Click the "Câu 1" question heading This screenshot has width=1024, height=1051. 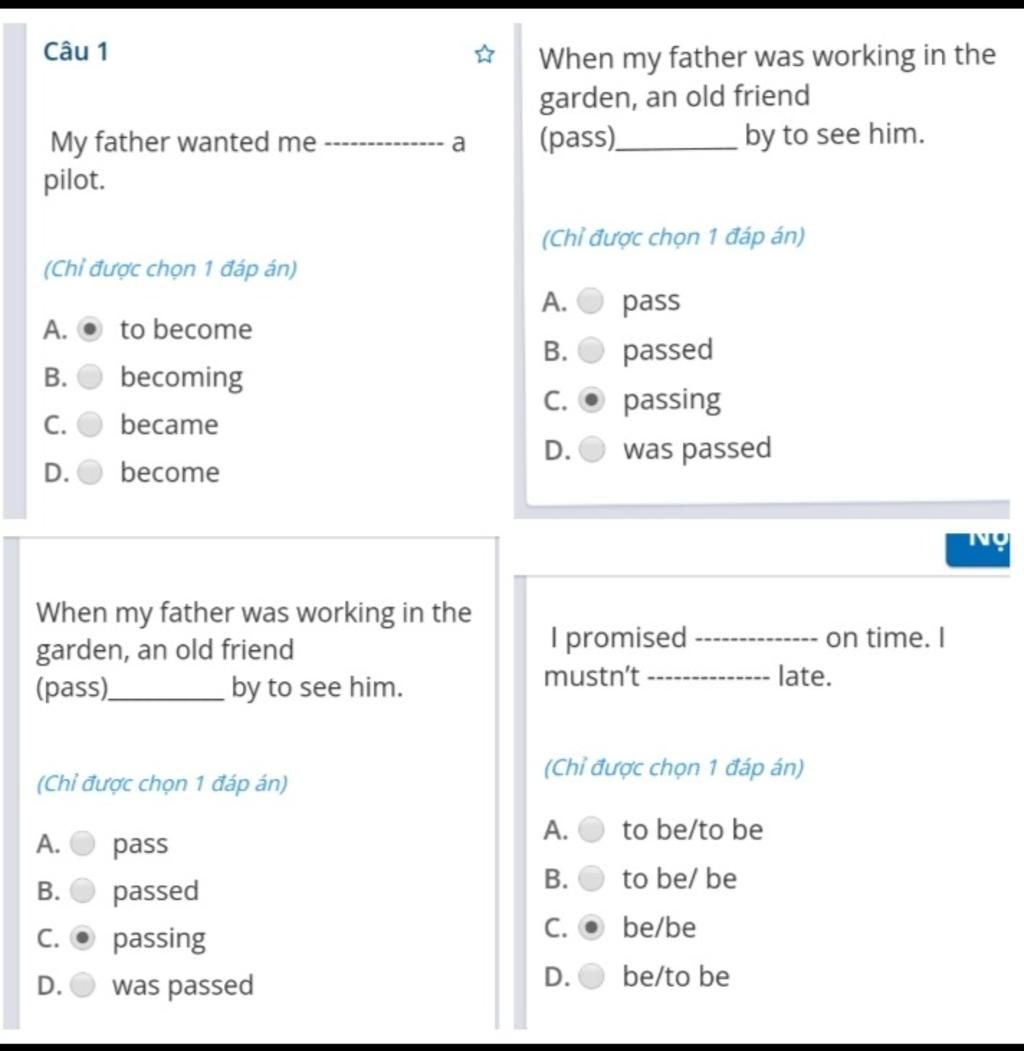tap(77, 52)
